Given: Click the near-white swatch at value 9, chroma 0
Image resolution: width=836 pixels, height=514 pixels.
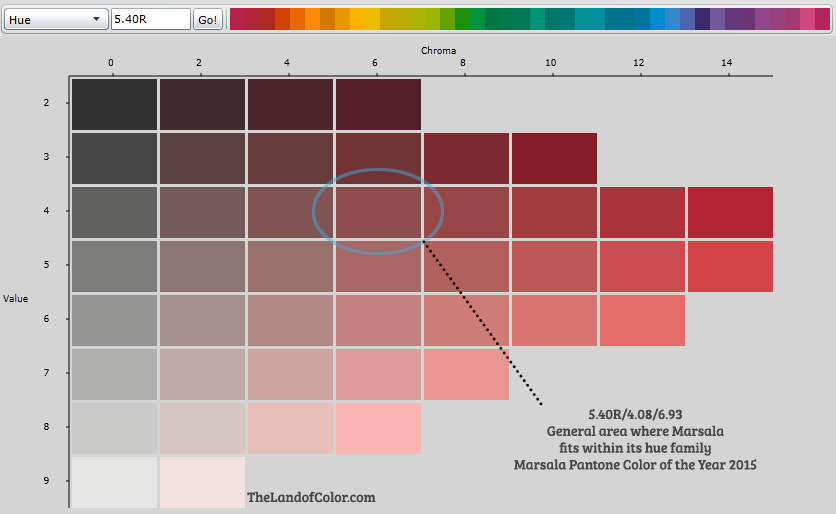Looking at the screenshot, I should tap(114, 482).
